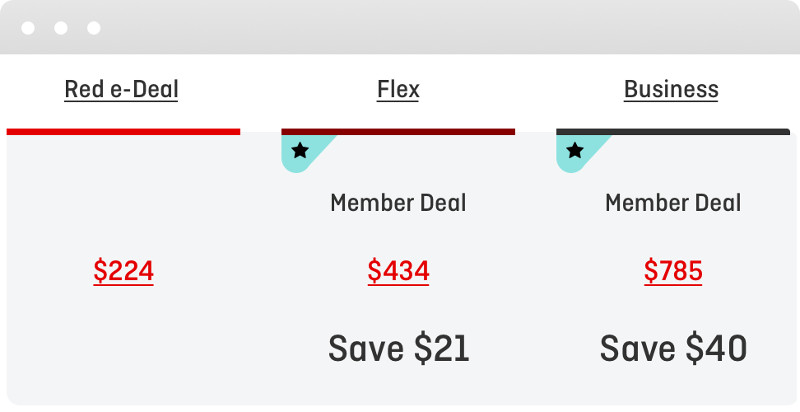The image size is (800, 412).
Task: Choose the $785 Business fare
Action: point(673,271)
